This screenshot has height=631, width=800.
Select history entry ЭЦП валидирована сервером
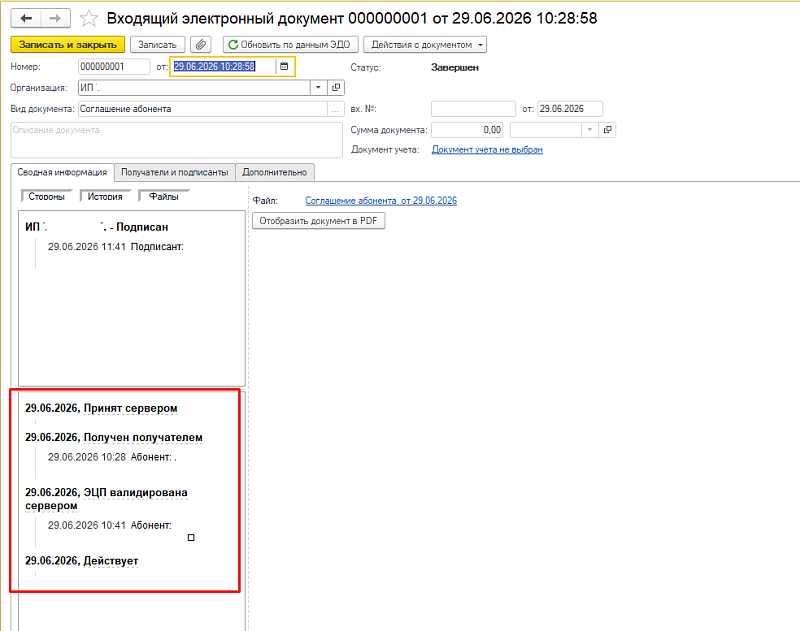coord(106,499)
